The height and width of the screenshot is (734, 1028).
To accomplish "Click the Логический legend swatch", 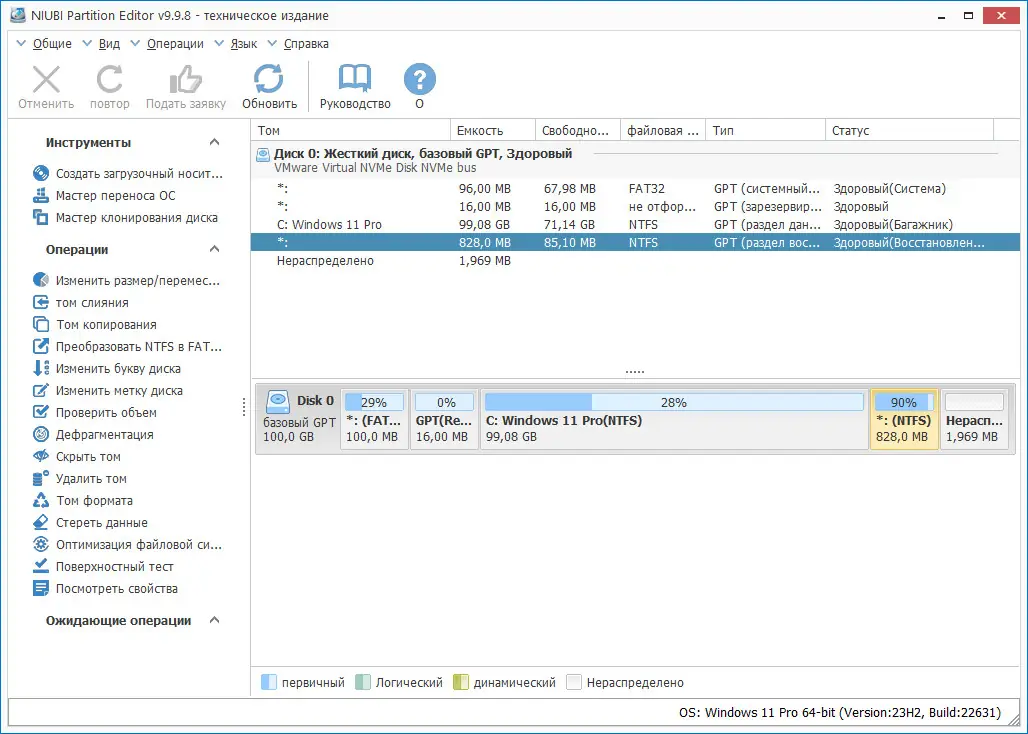I will pyautogui.click(x=363, y=682).
